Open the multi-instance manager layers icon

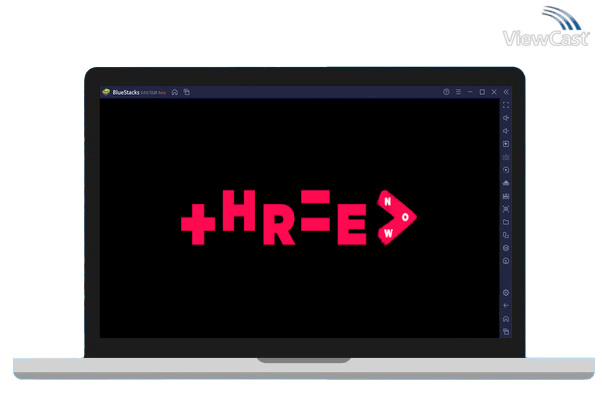[506, 248]
